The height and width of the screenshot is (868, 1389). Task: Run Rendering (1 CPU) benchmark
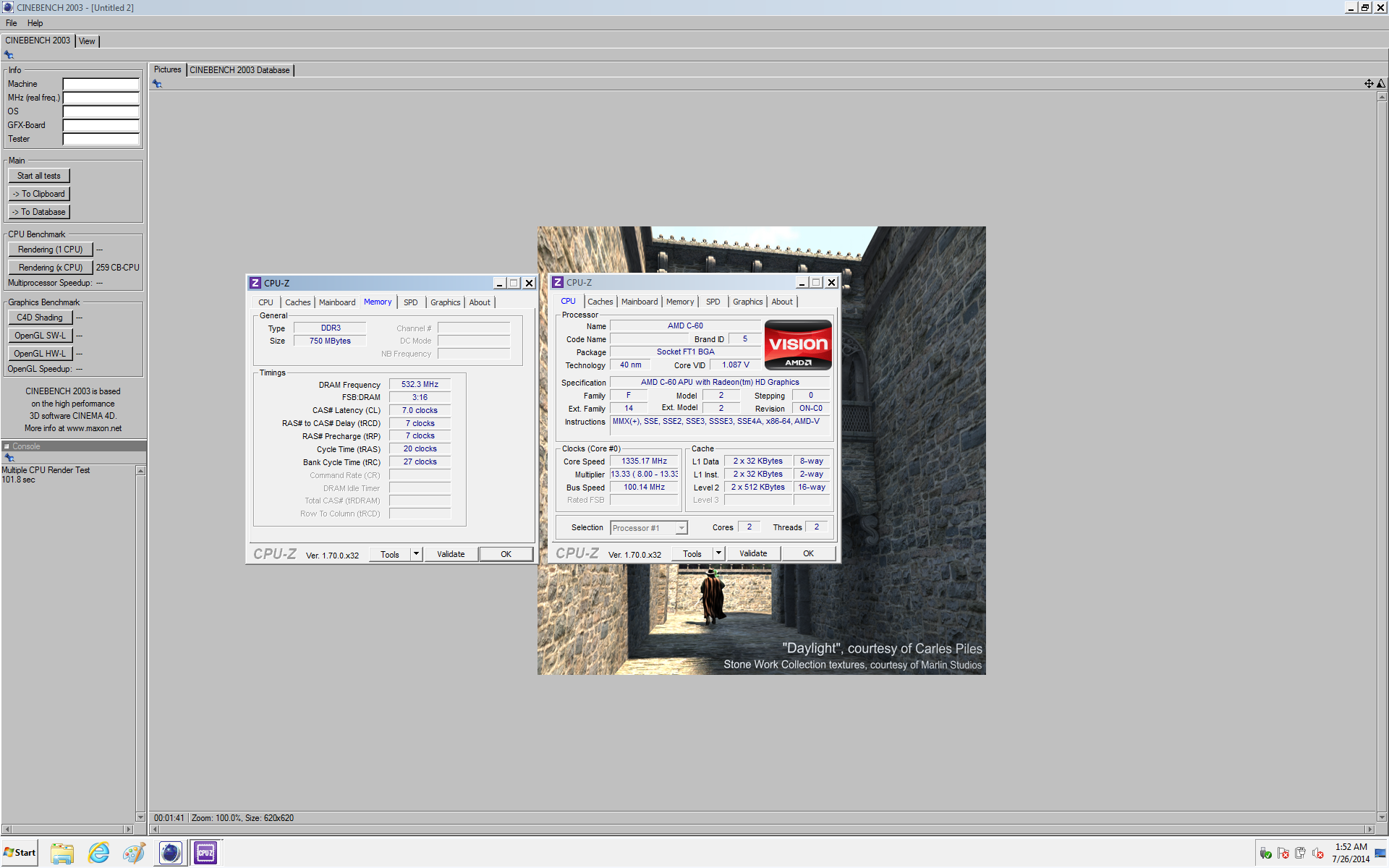[51, 250]
